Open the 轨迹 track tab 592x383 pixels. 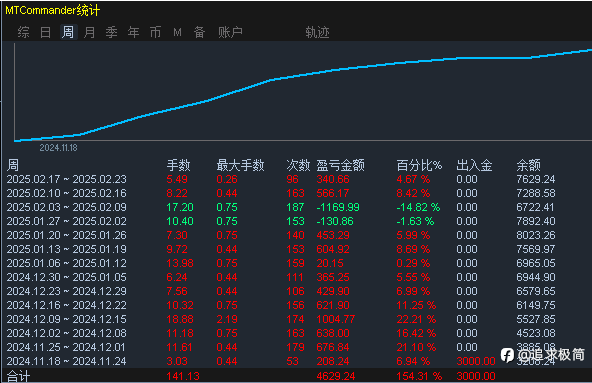318,32
